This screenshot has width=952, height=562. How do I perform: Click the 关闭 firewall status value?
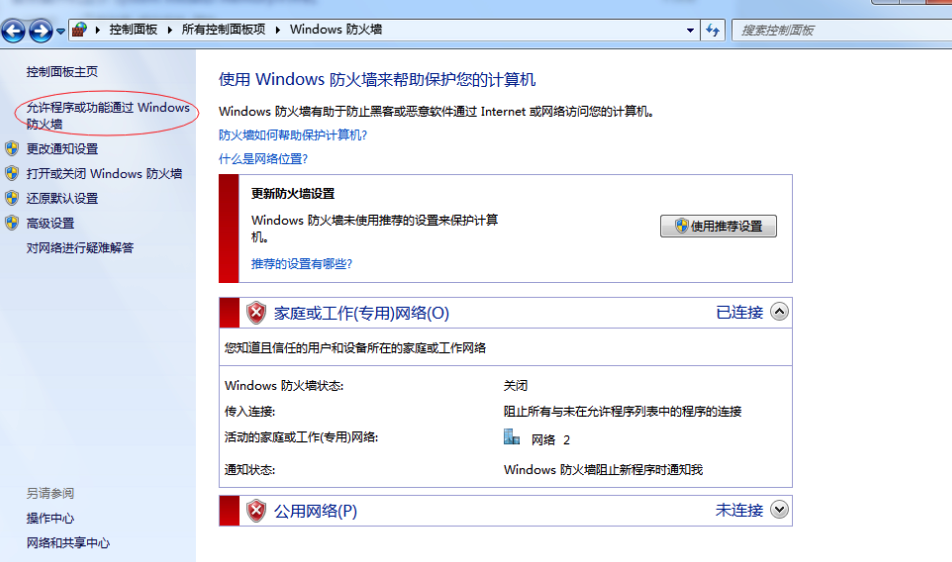click(x=515, y=386)
